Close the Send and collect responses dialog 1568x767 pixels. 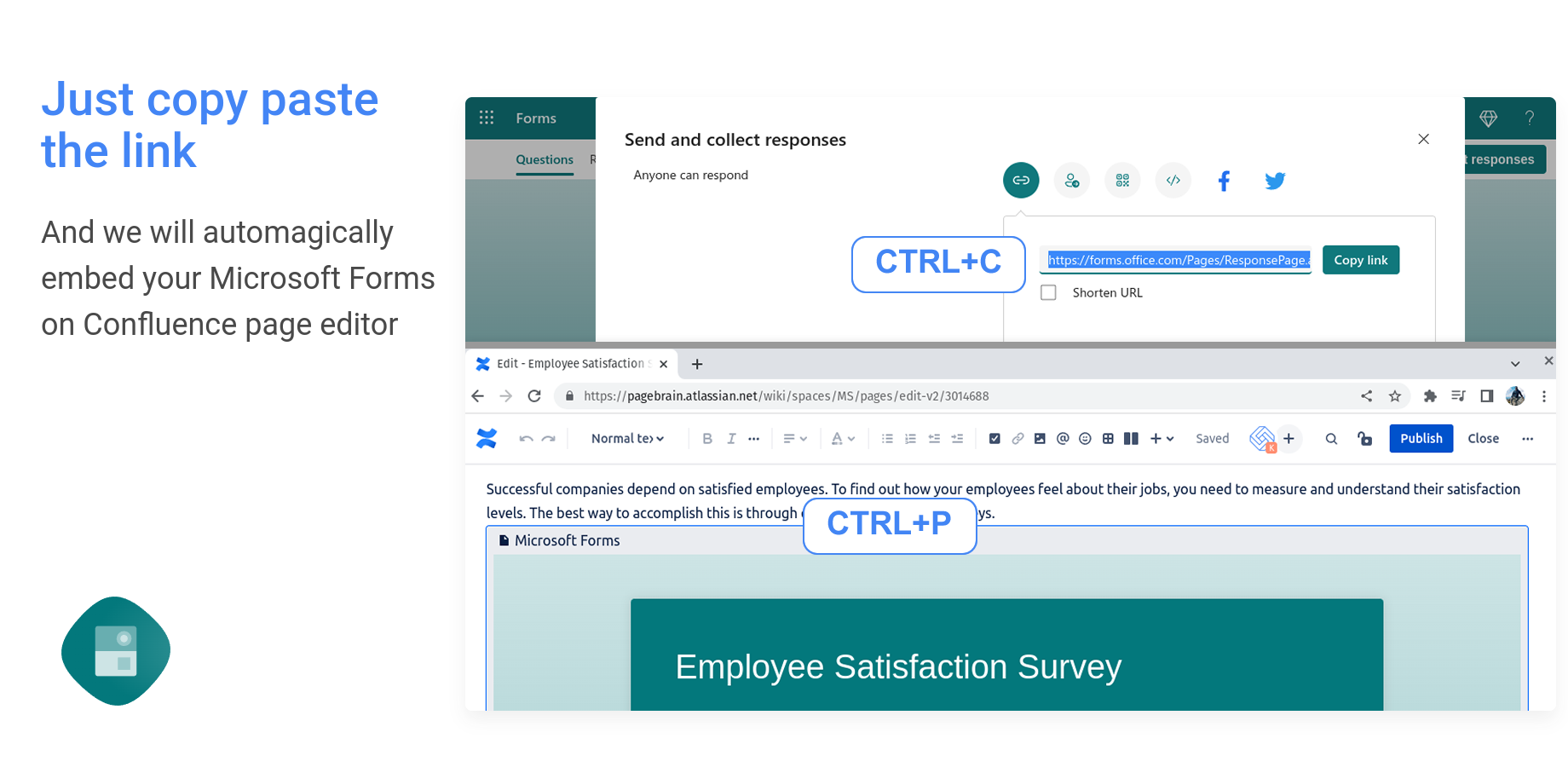tap(1423, 139)
